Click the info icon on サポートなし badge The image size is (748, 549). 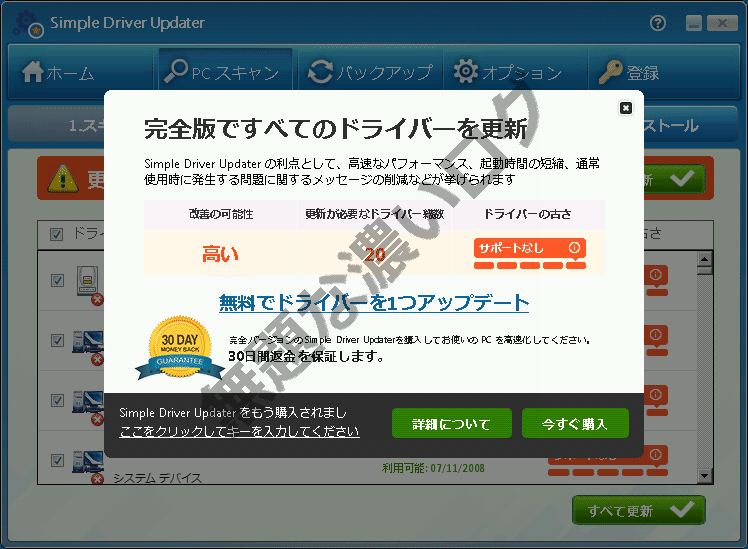[574, 248]
